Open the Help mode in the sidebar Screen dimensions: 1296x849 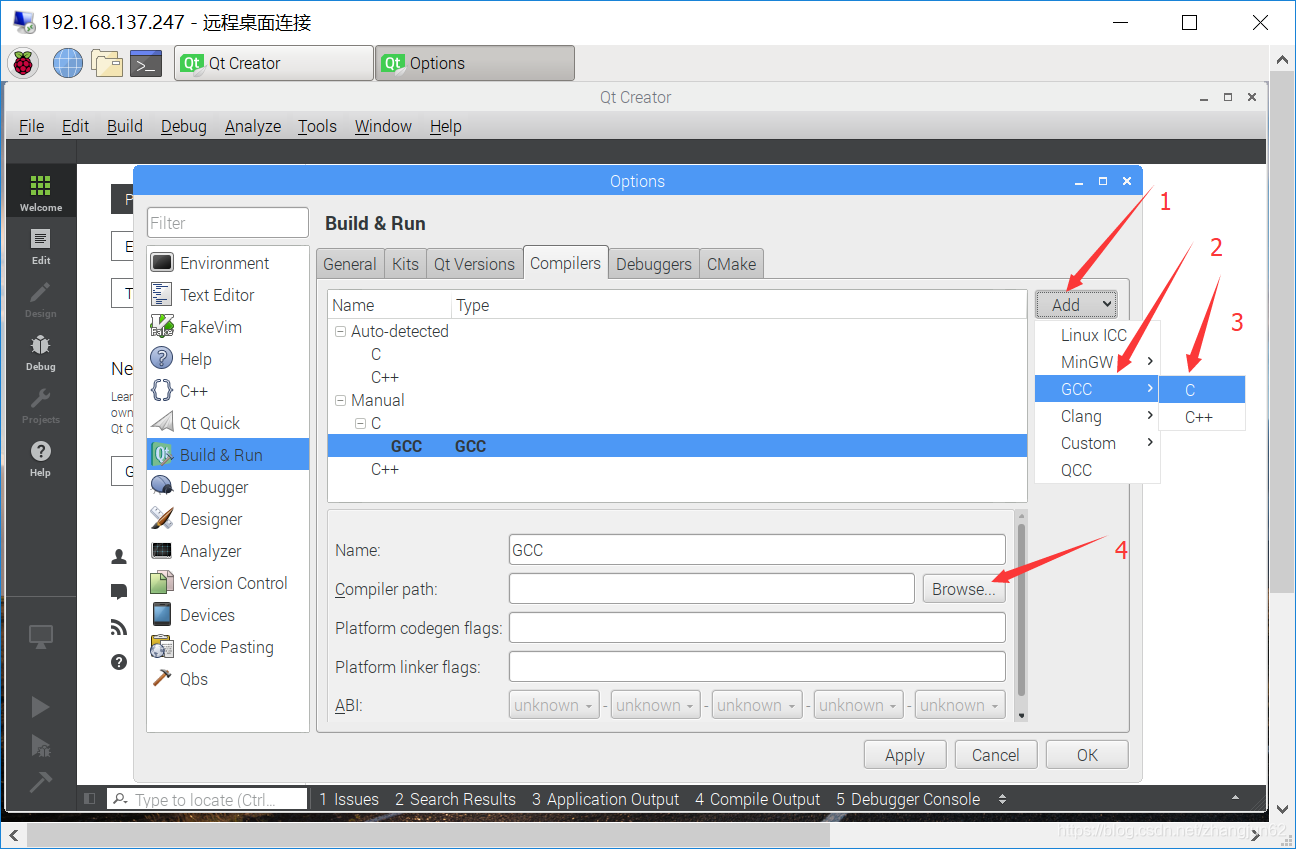[x=41, y=458]
